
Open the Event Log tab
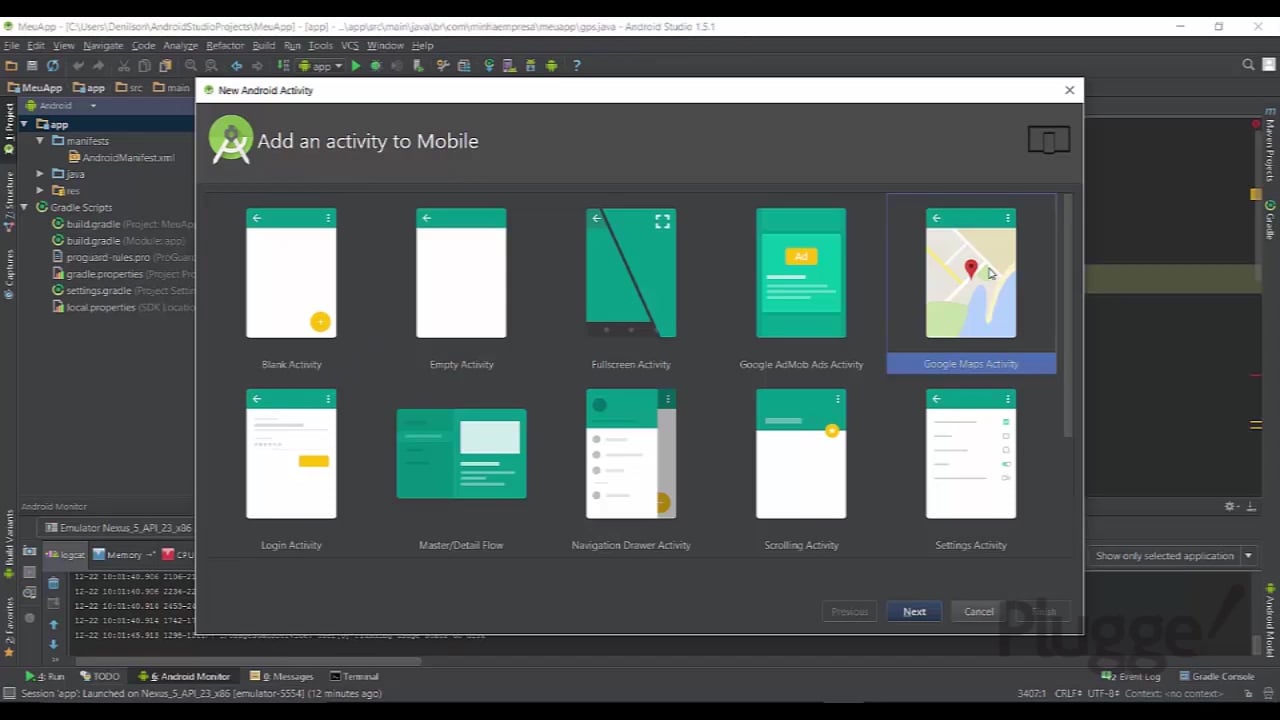coord(1132,677)
